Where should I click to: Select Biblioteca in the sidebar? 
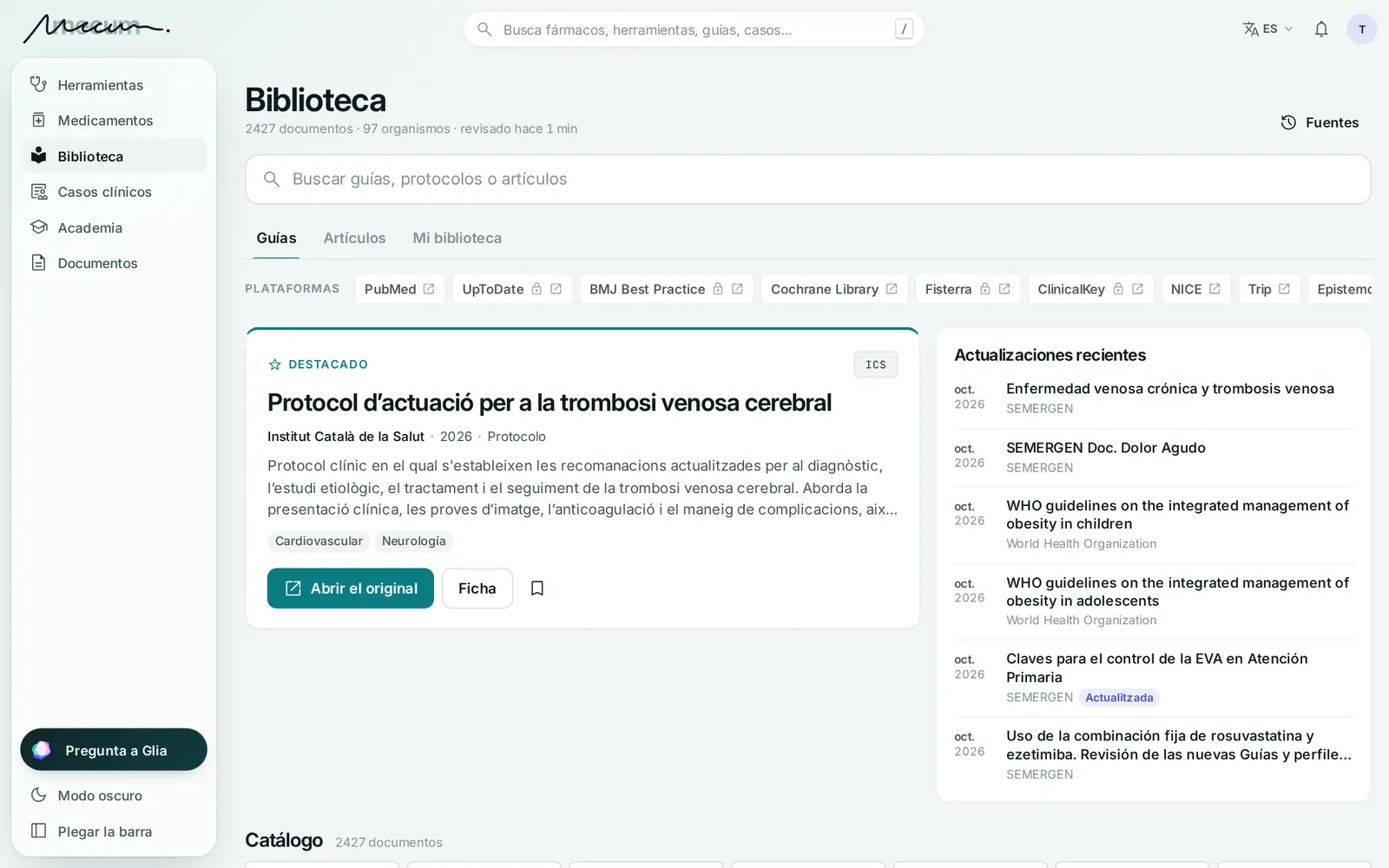[x=114, y=156]
